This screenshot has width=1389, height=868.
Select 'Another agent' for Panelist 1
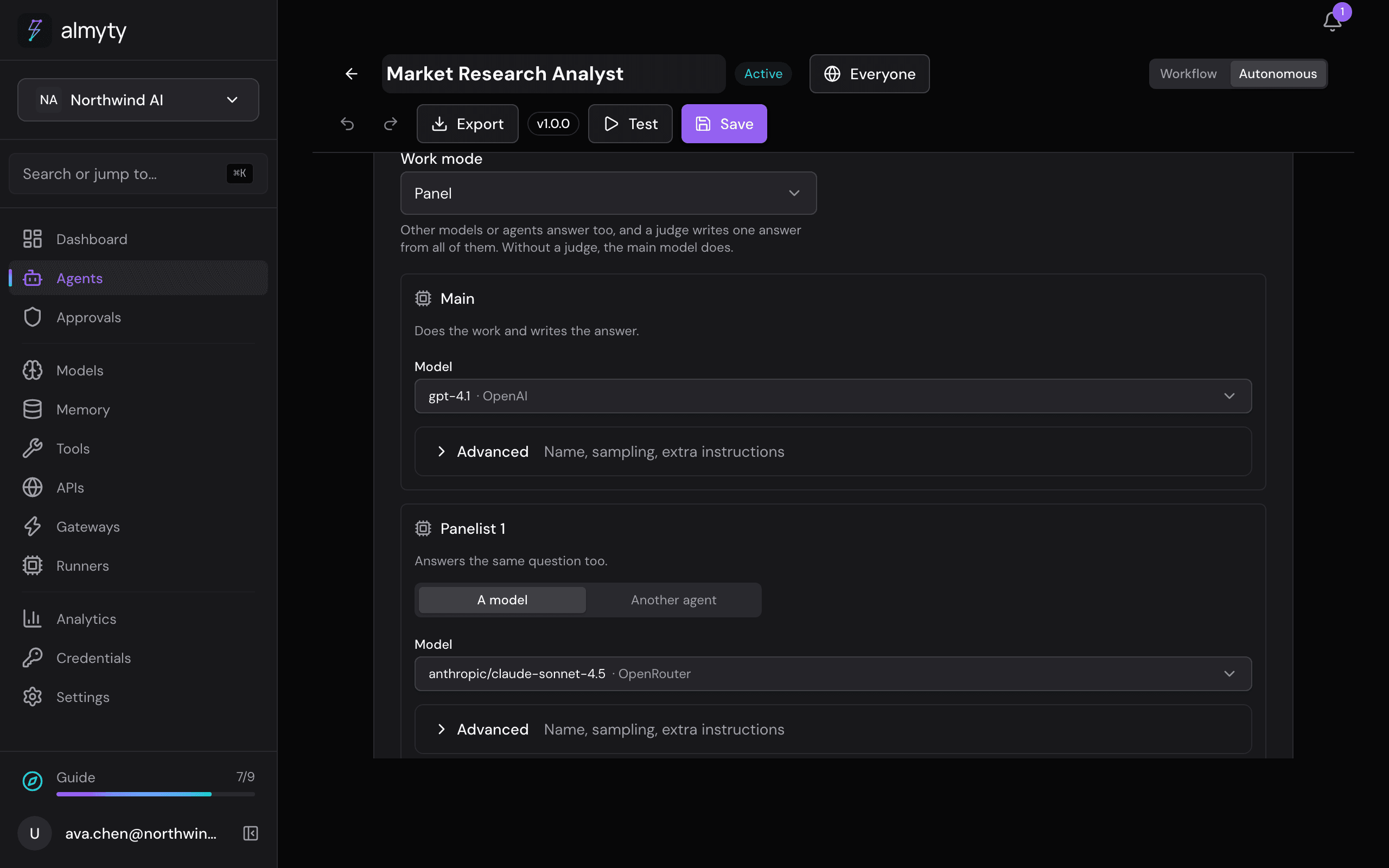click(673, 600)
